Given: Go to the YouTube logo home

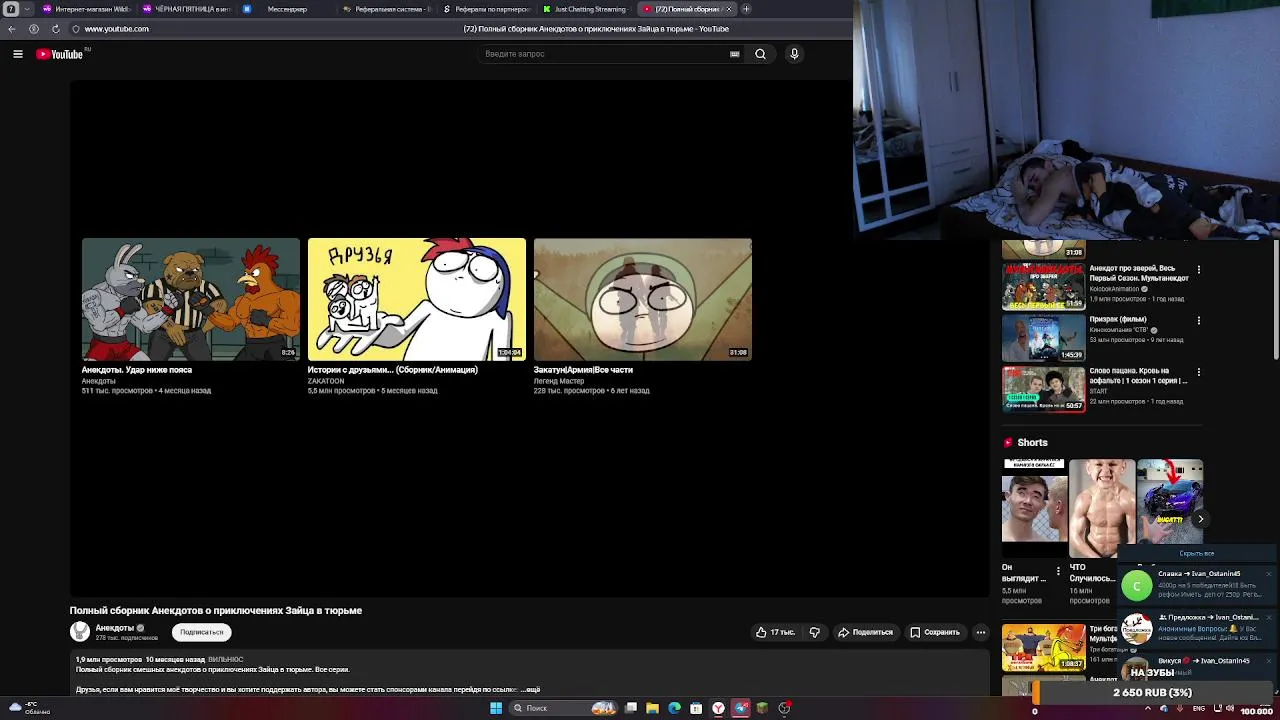Looking at the screenshot, I should click(x=60, y=54).
